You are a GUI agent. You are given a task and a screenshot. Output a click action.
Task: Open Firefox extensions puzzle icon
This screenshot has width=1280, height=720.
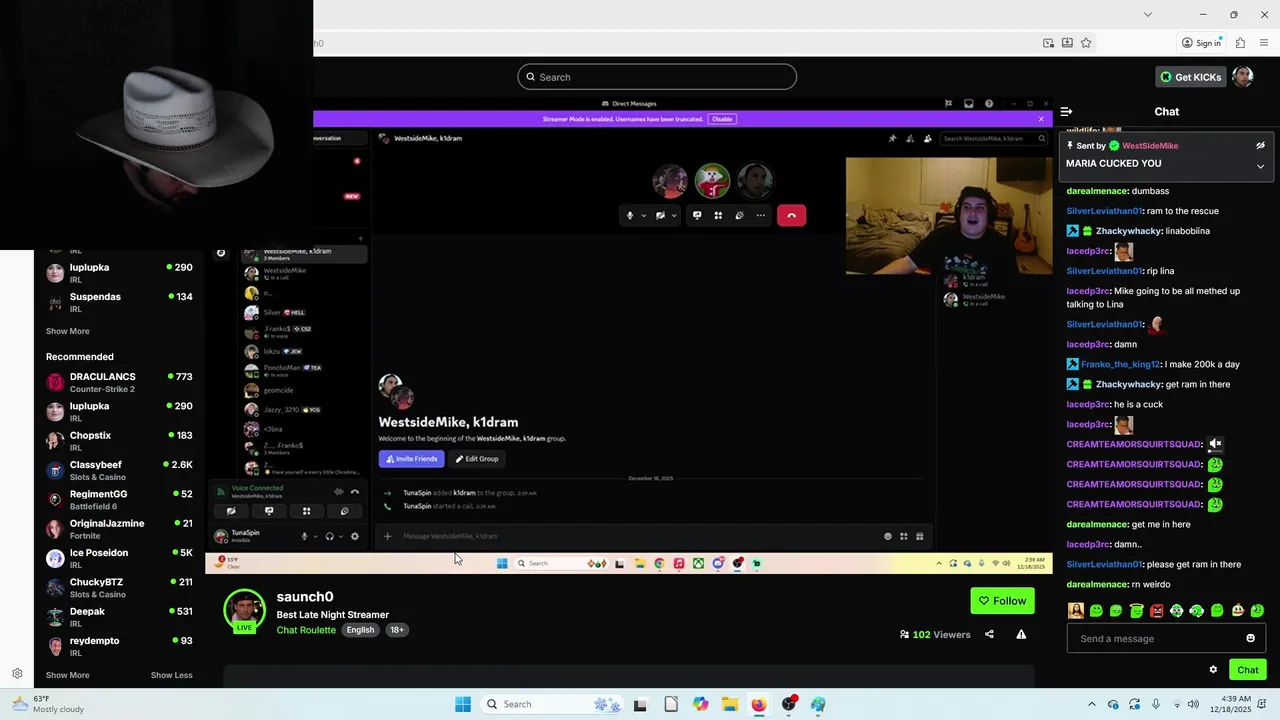pyautogui.click(x=1240, y=43)
